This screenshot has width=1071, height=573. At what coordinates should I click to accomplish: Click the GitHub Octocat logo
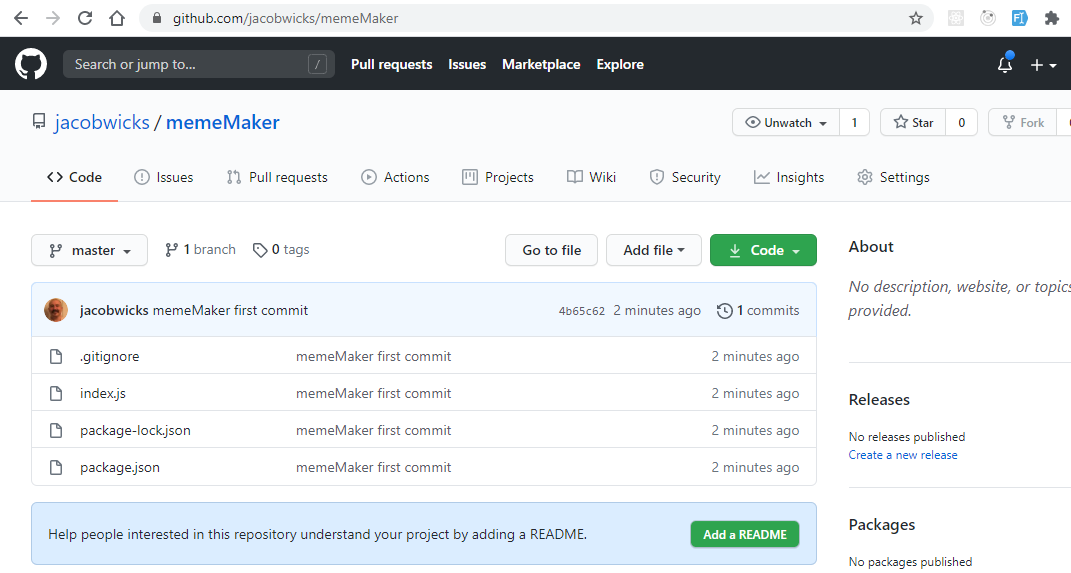tap(31, 64)
